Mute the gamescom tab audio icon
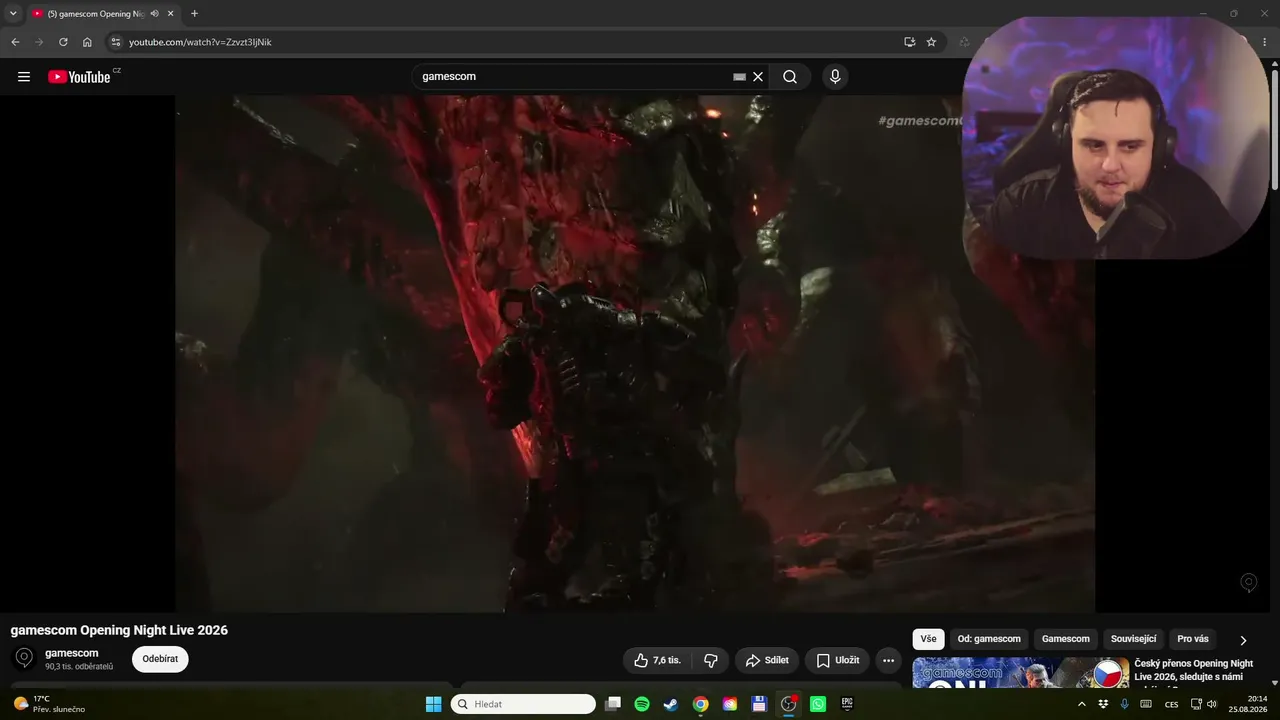Image resolution: width=1280 pixels, height=720 pixels. 154,13
